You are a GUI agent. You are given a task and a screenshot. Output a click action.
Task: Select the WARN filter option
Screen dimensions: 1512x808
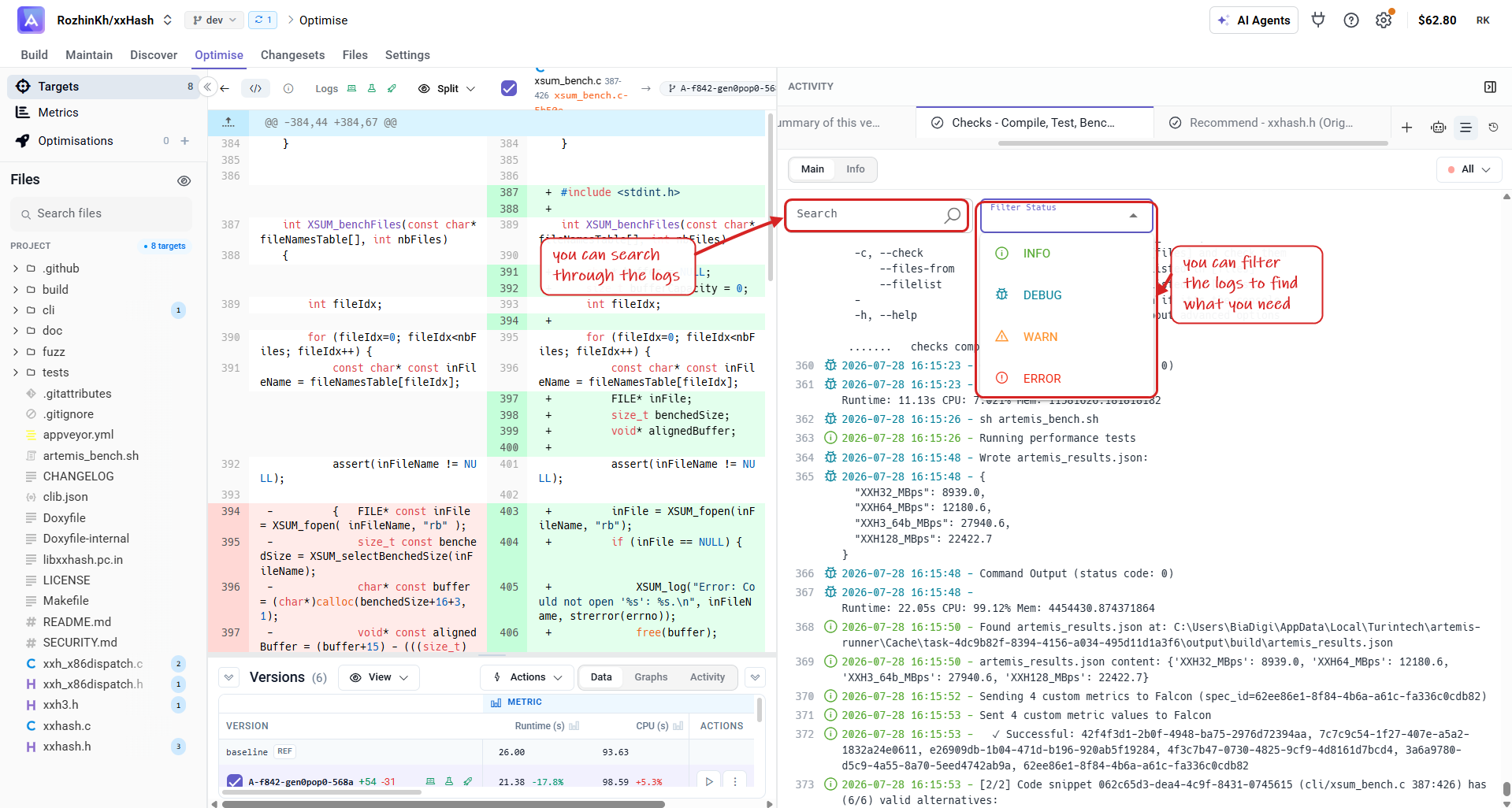point(1066,337)
